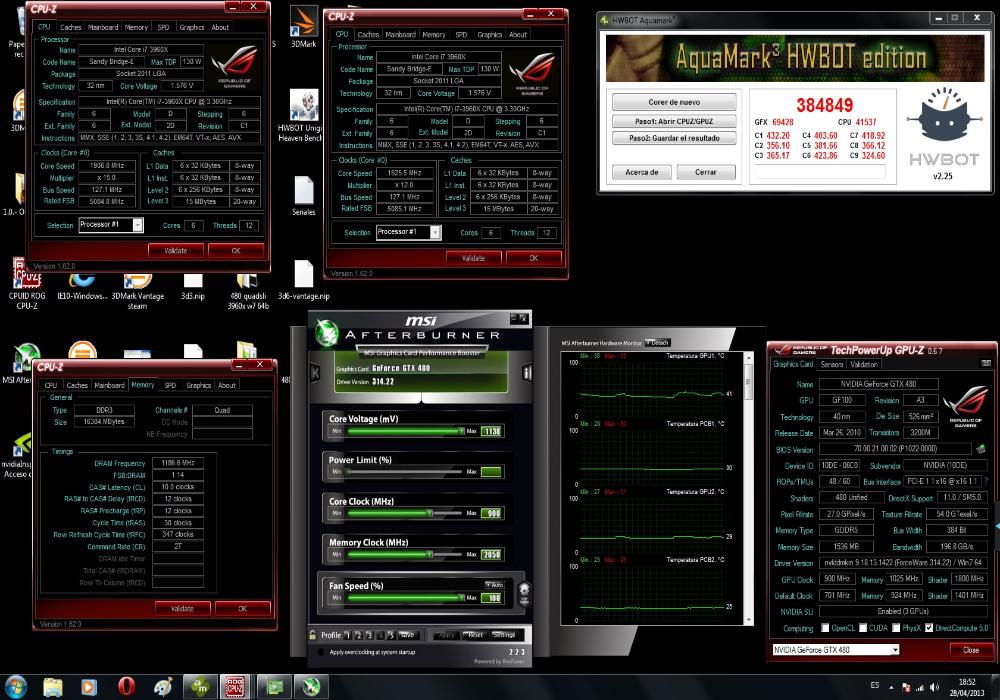Click OK in middle CPU-Z window
The width and height of the screenshot is (1000, 700).
point(534,258)
